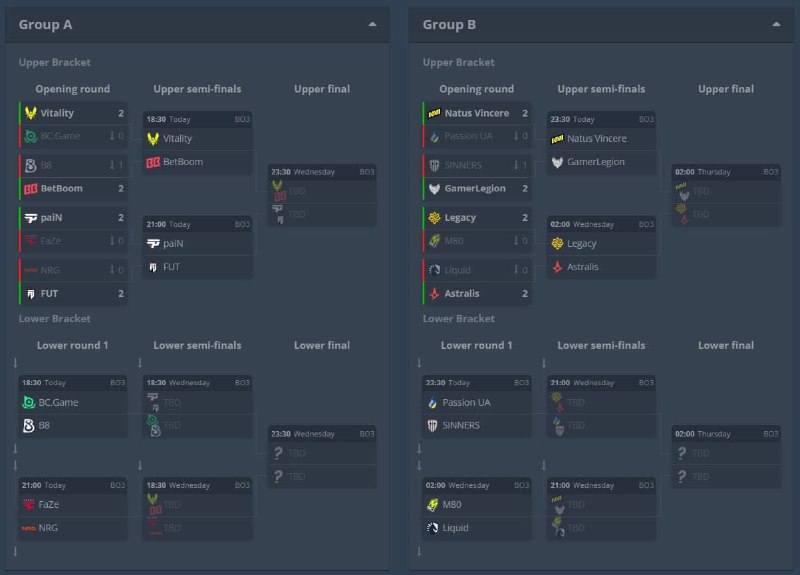Click Liquid logo in opening round
Screen dimensions: 800x575
click(434, 270)
